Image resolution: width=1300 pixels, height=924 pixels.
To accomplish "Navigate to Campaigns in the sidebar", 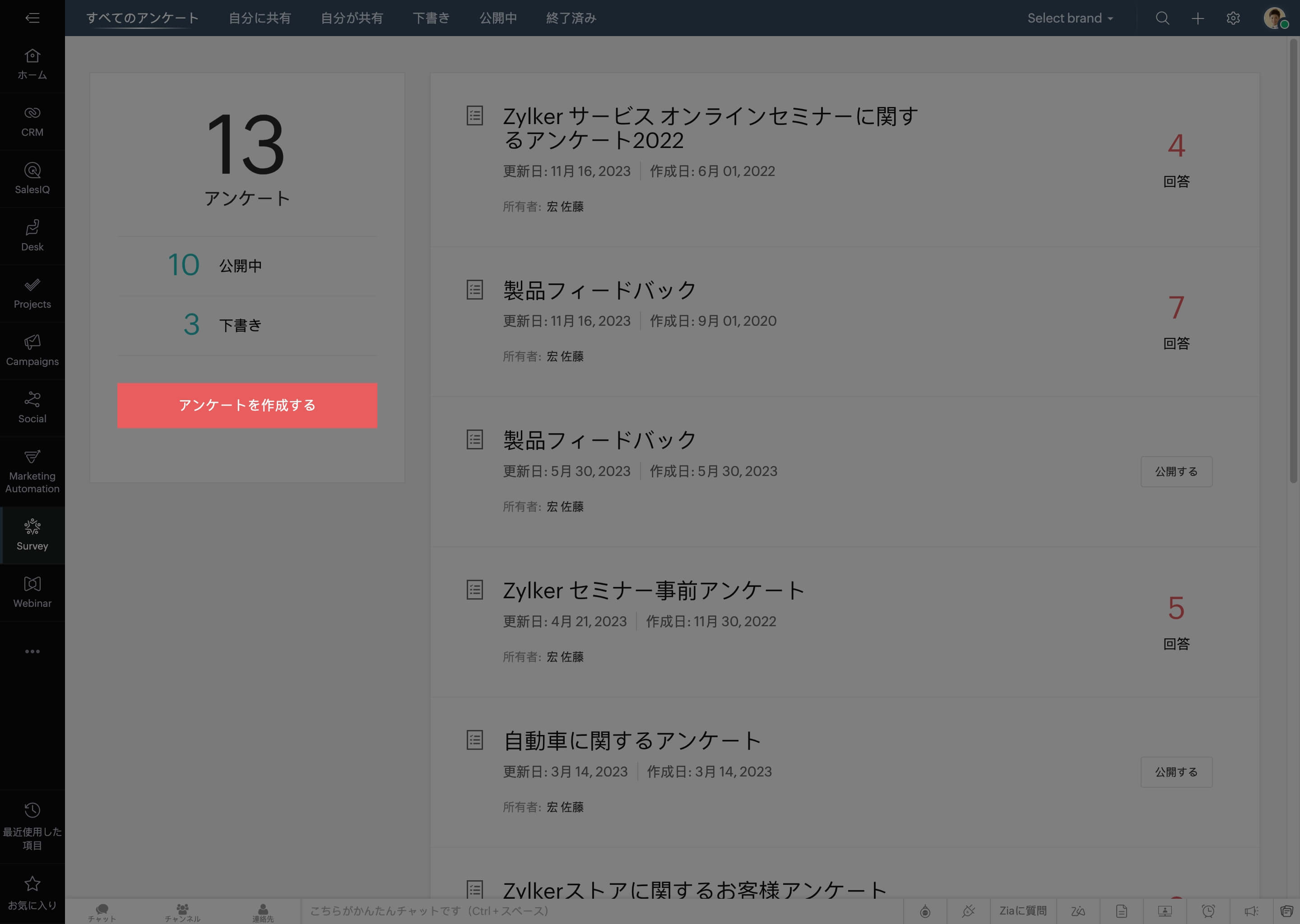I will [x=32, y=351].
